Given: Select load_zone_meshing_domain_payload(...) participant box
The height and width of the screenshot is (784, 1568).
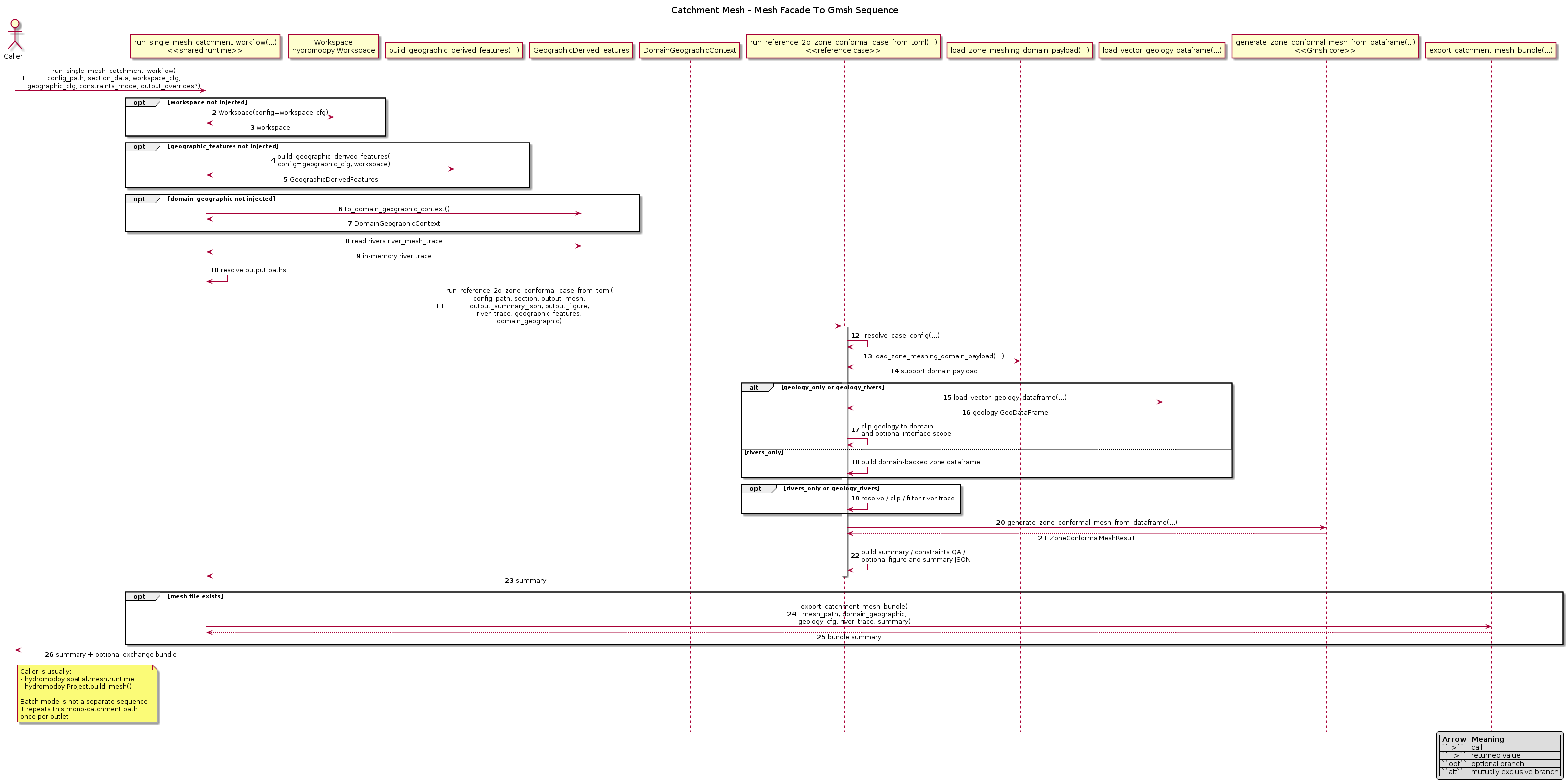Looking at the screenshot, I should (x=1020, y=51).
